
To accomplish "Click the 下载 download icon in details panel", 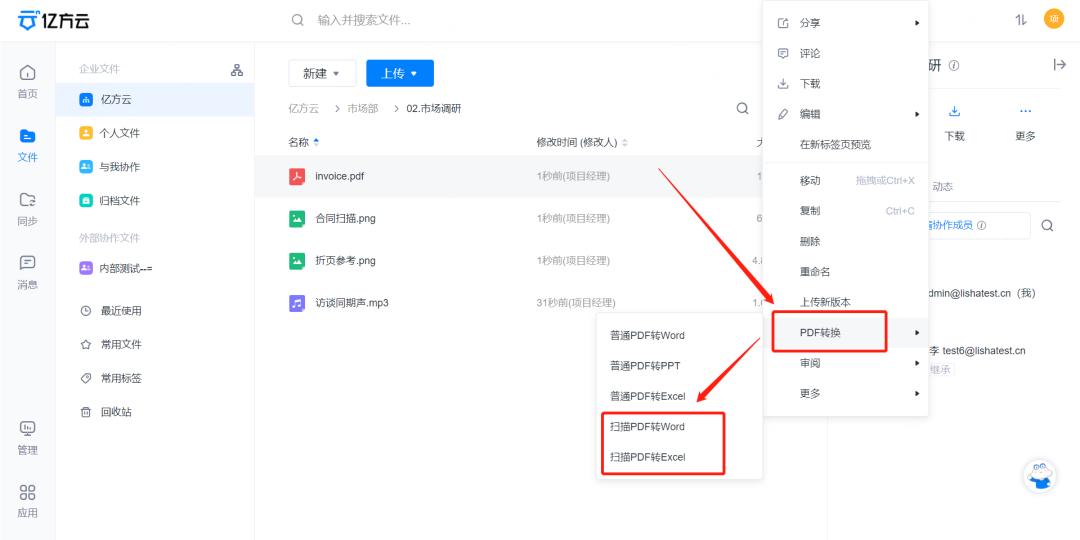I will tap(955, 112).
